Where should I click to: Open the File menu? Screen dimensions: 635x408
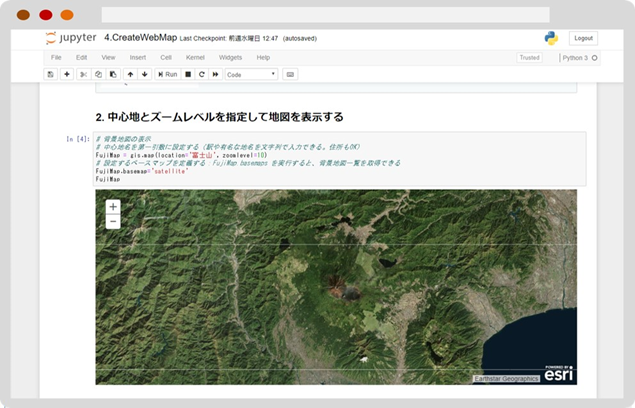pyautogui.click(x=56, y=58)
